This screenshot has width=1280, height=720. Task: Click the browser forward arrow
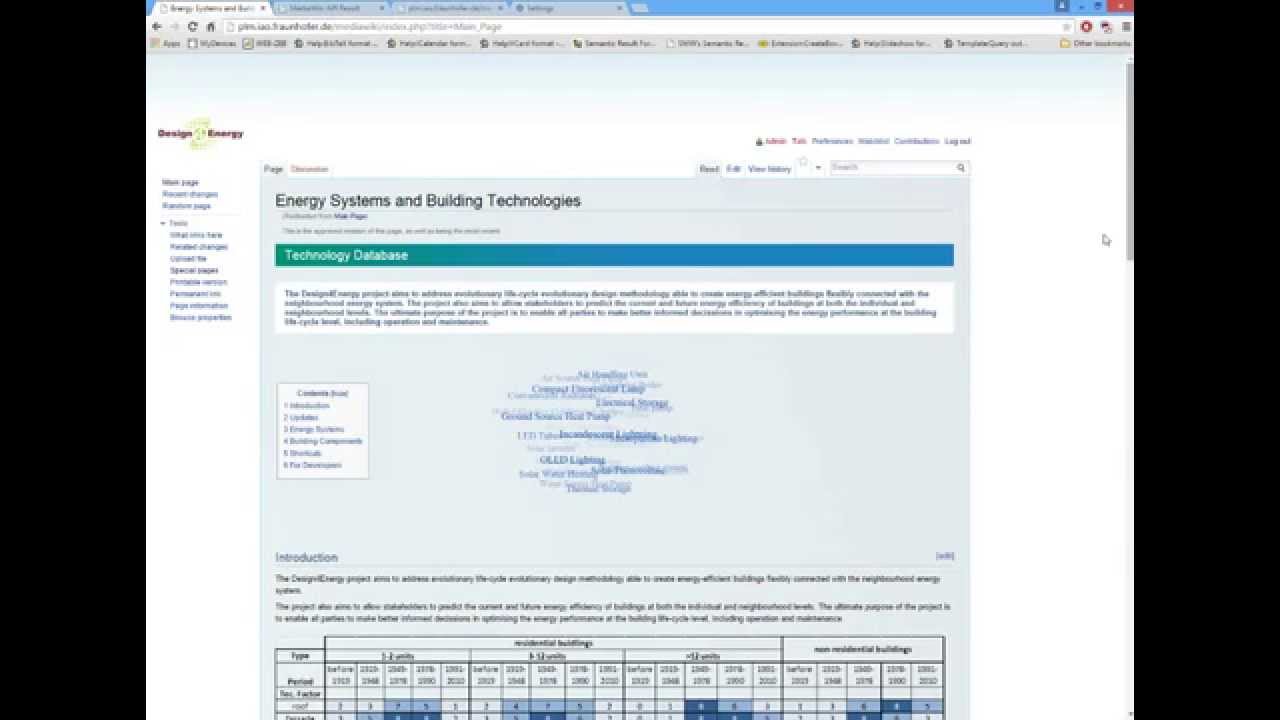[x=174, y=27]
